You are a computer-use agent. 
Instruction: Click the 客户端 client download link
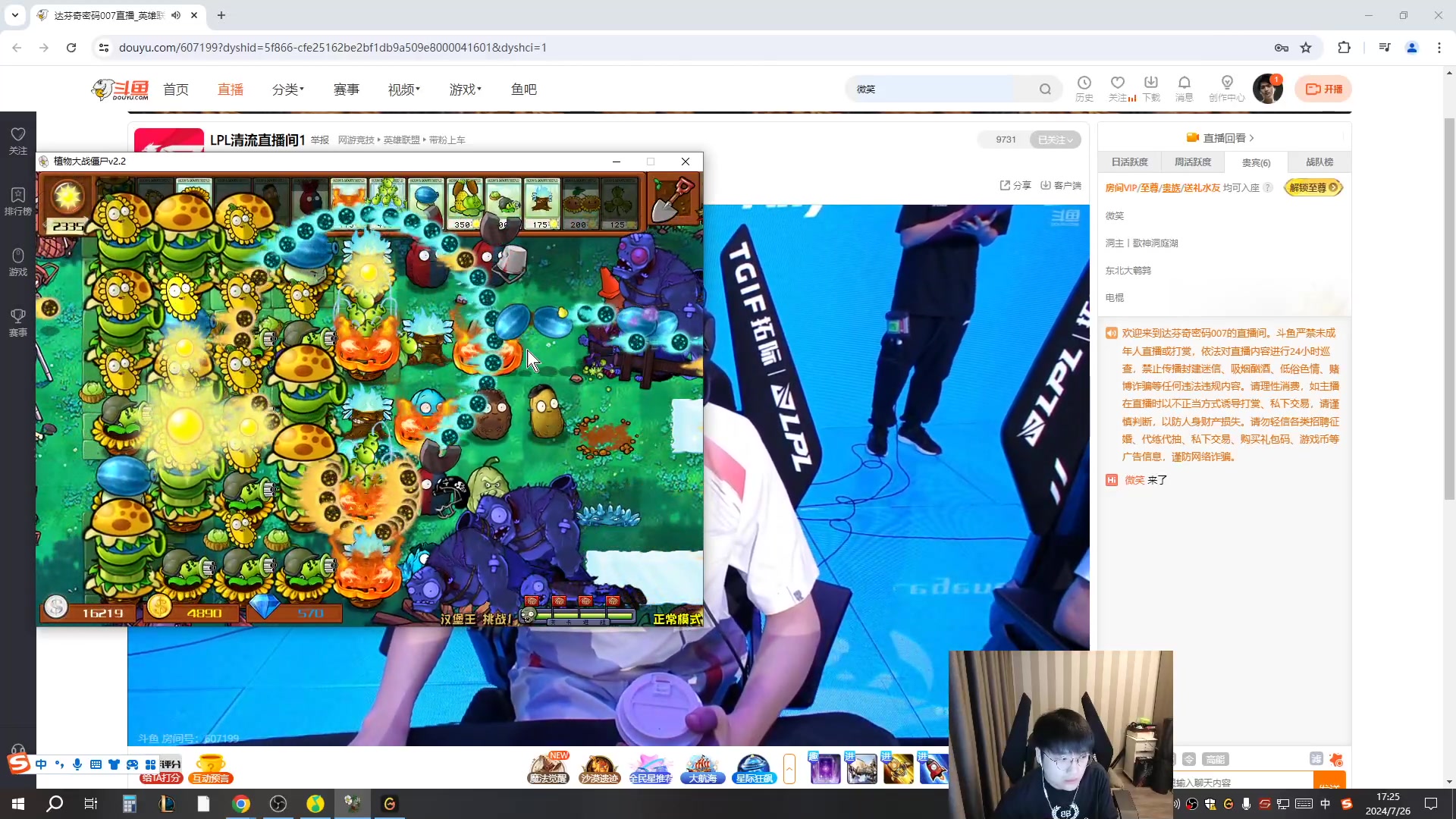point(1061,185)
